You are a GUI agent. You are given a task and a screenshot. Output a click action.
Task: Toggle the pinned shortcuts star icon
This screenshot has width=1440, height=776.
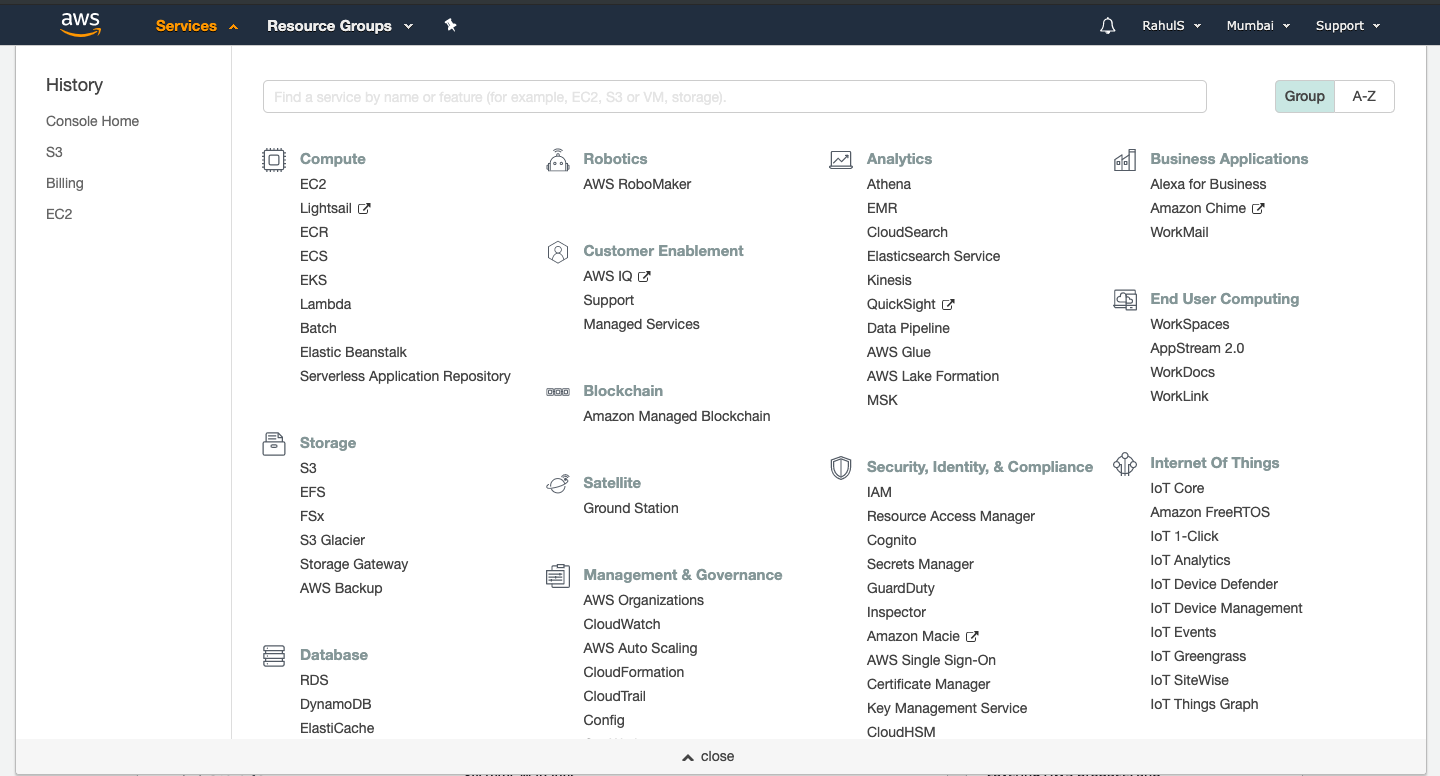(450, 25)
